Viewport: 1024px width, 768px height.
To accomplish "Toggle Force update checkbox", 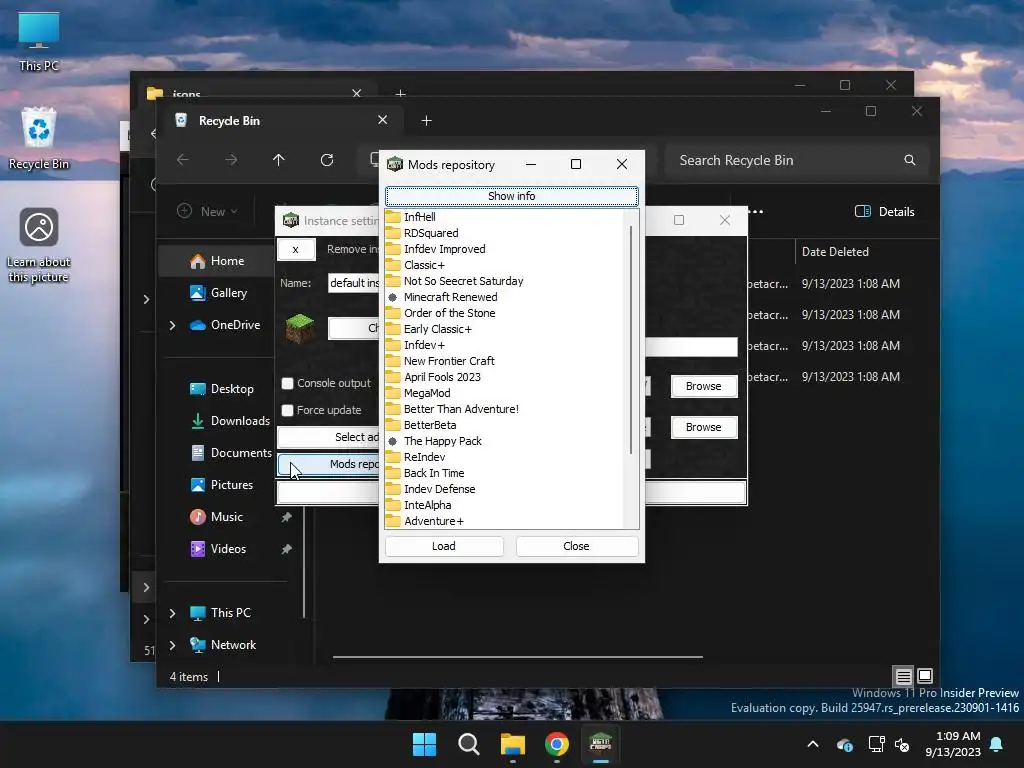I will pos(287,410).
